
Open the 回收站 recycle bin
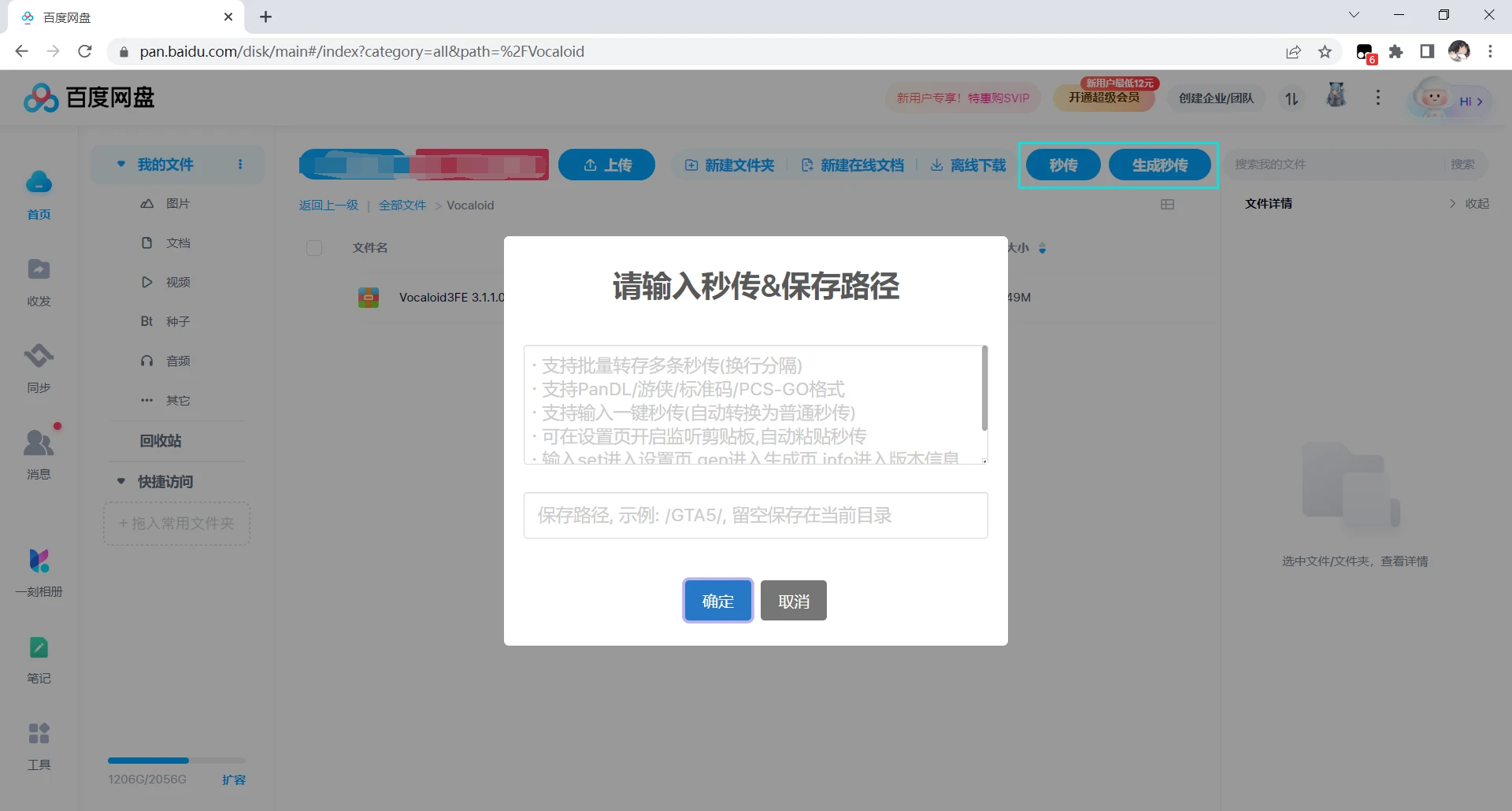click(161, 441)
